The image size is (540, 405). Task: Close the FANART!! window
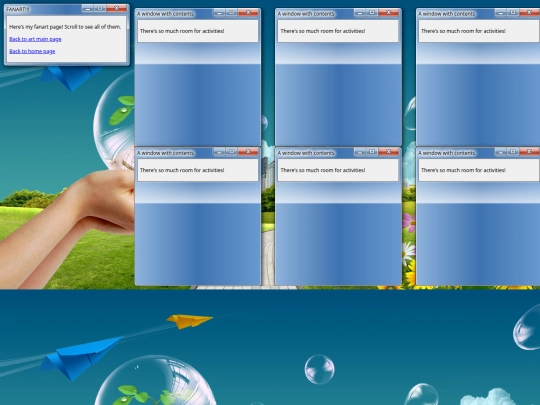[116, 8]
